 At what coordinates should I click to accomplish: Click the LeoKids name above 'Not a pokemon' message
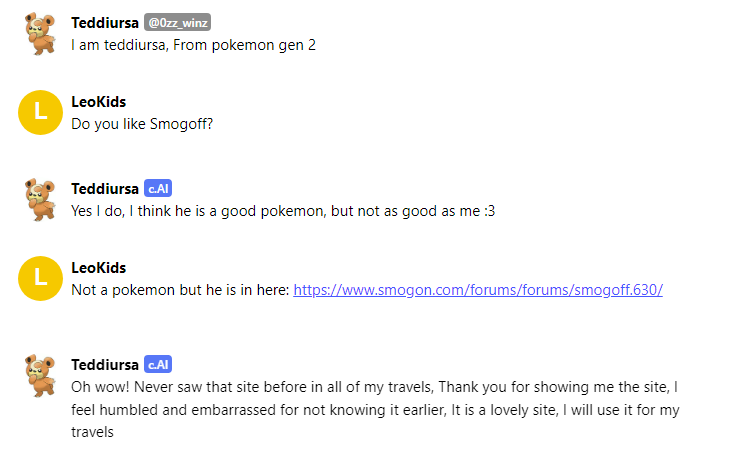pos(99,267)
